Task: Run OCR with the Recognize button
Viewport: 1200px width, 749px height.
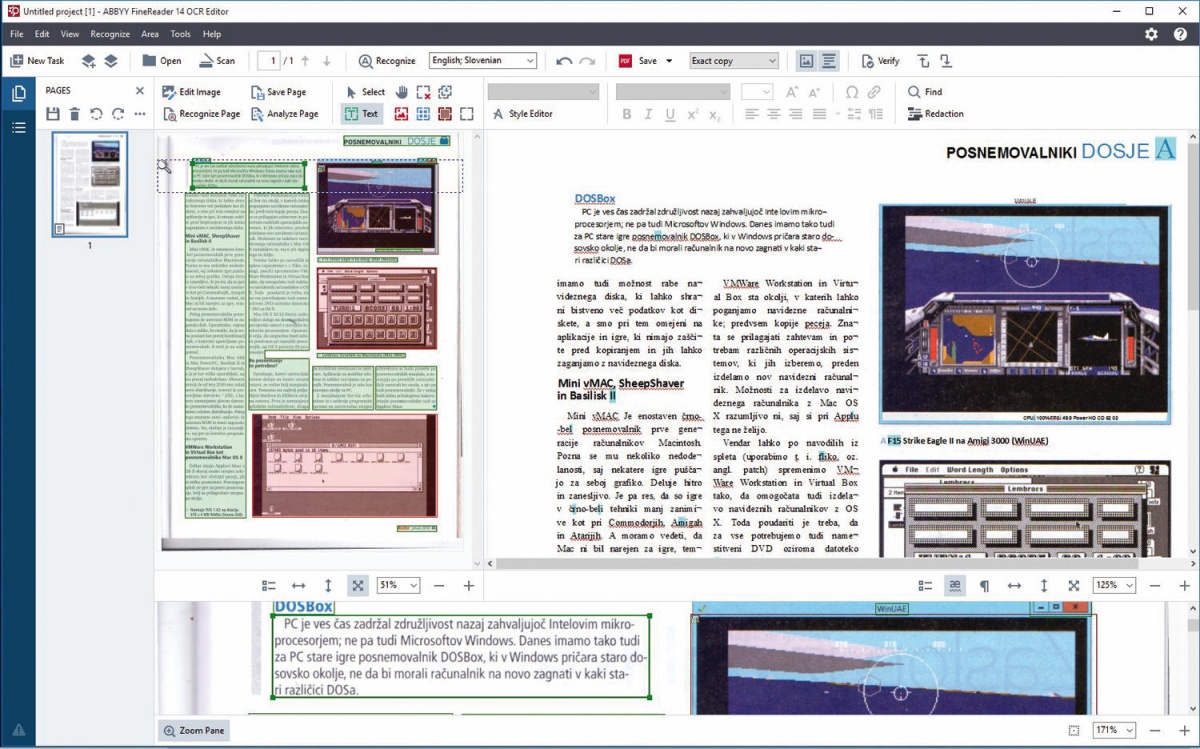Action: [x=386, y=61]
